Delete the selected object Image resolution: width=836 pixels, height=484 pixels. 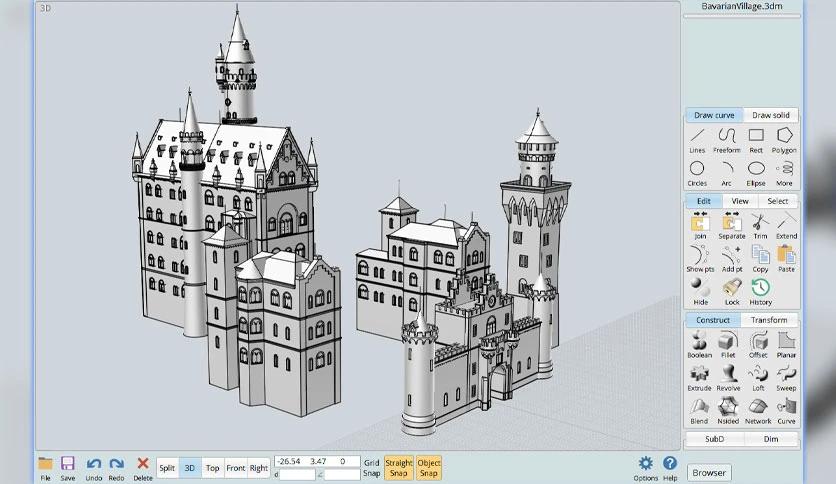click(x=142, y=469)
